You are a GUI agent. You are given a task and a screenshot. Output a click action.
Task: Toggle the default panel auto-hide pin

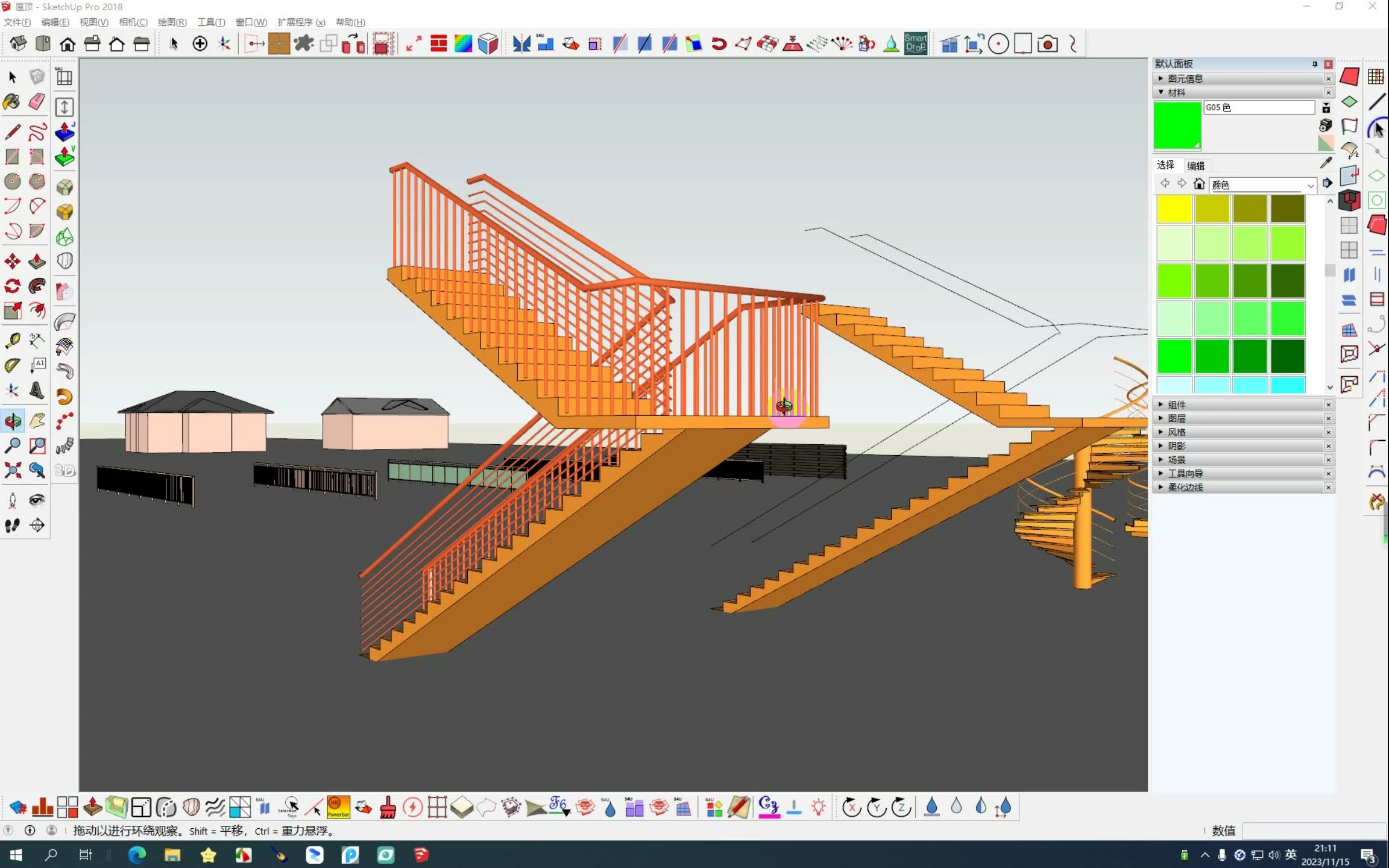tap(1314, 64)
